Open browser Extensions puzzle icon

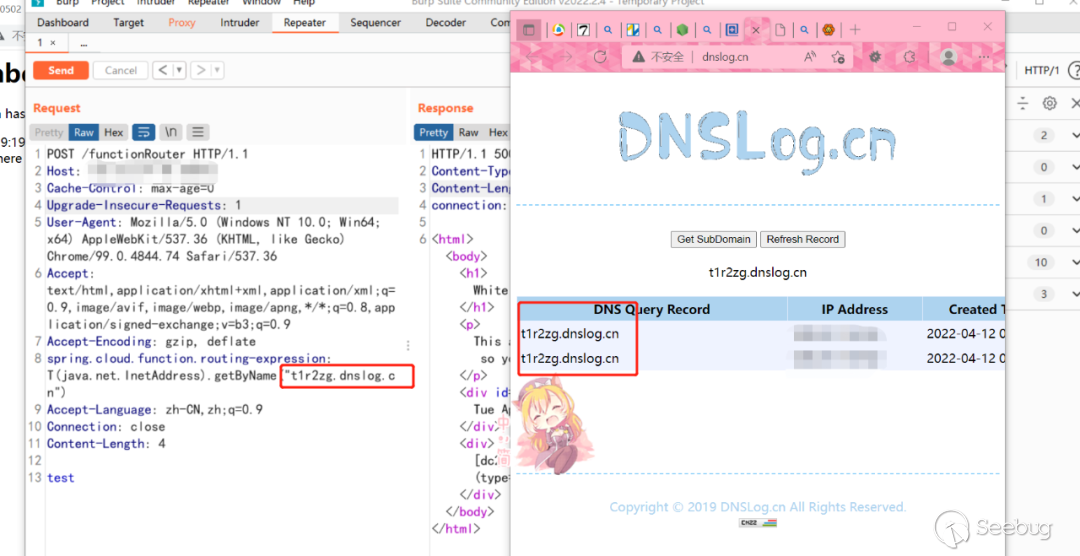(910, 56)
